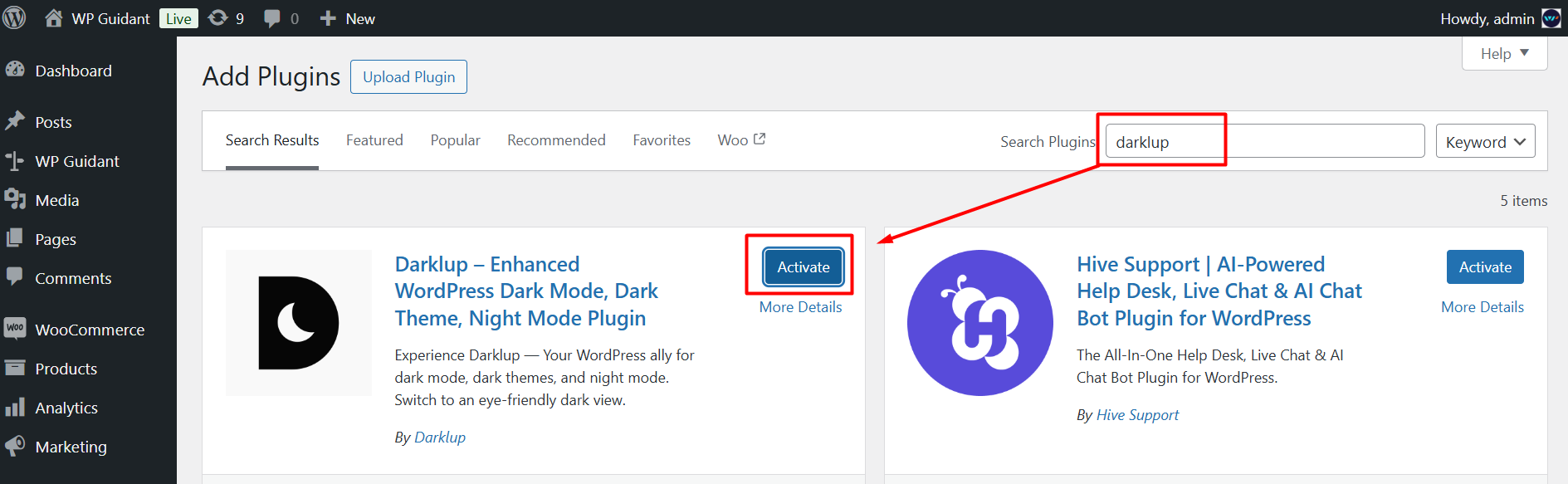Click the Darklup plugin title link
1568x484 pixels.
pyautogui.click(x=526, y=291)
